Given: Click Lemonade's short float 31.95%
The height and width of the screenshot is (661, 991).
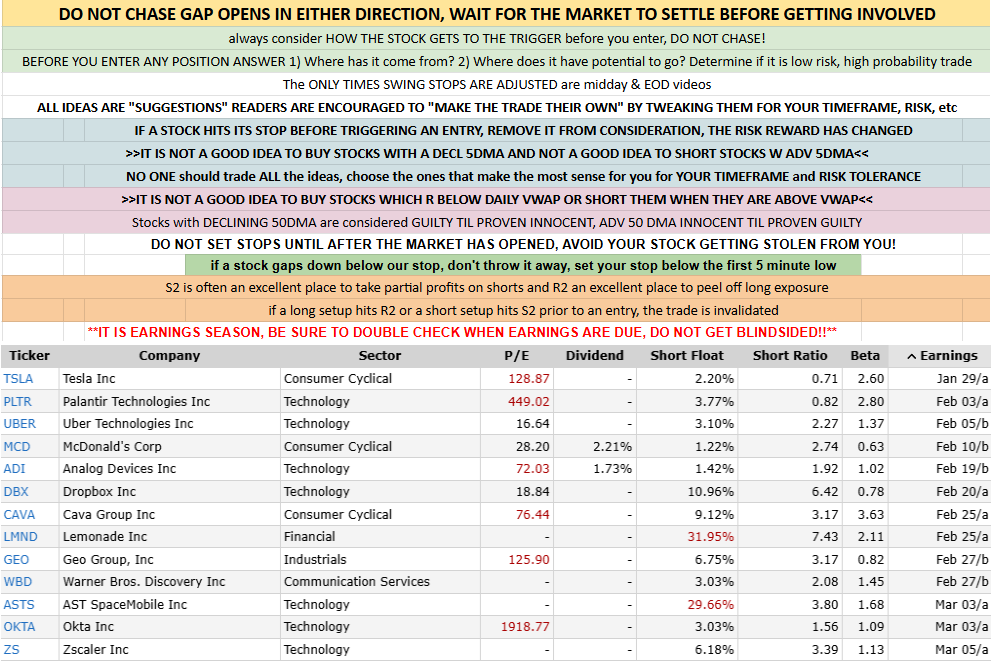Looking at the screenshot, I should click(710, 537).
